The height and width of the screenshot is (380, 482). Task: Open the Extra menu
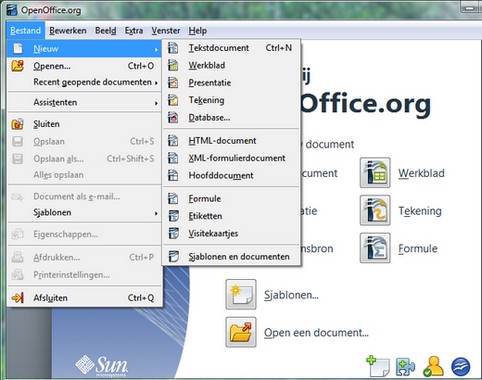(134, 31)
